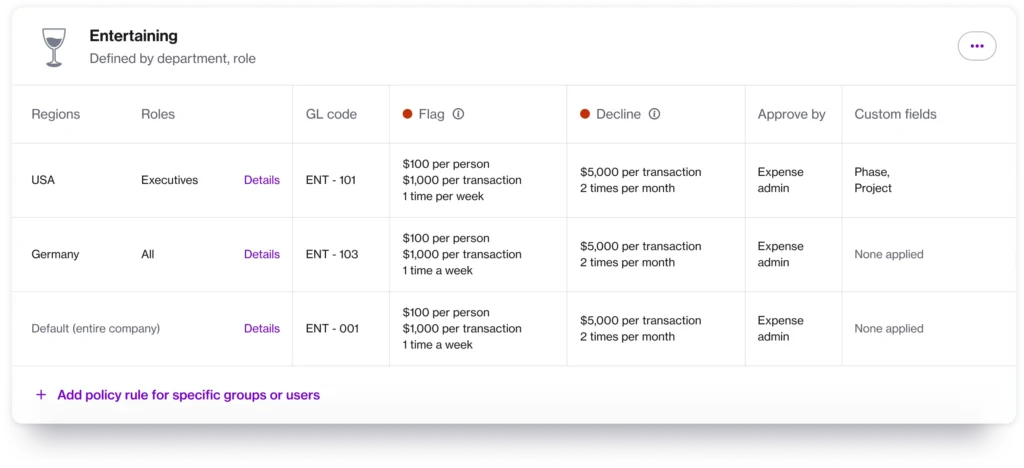Click the GL code column header
Screen dimensions: 1024x468
click(331, 114)
